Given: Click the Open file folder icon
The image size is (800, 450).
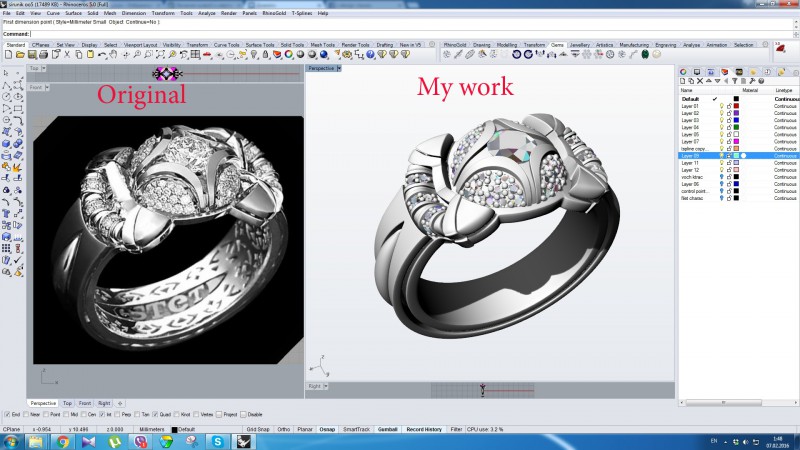Looking at the screenshot, I should (20, 54).
